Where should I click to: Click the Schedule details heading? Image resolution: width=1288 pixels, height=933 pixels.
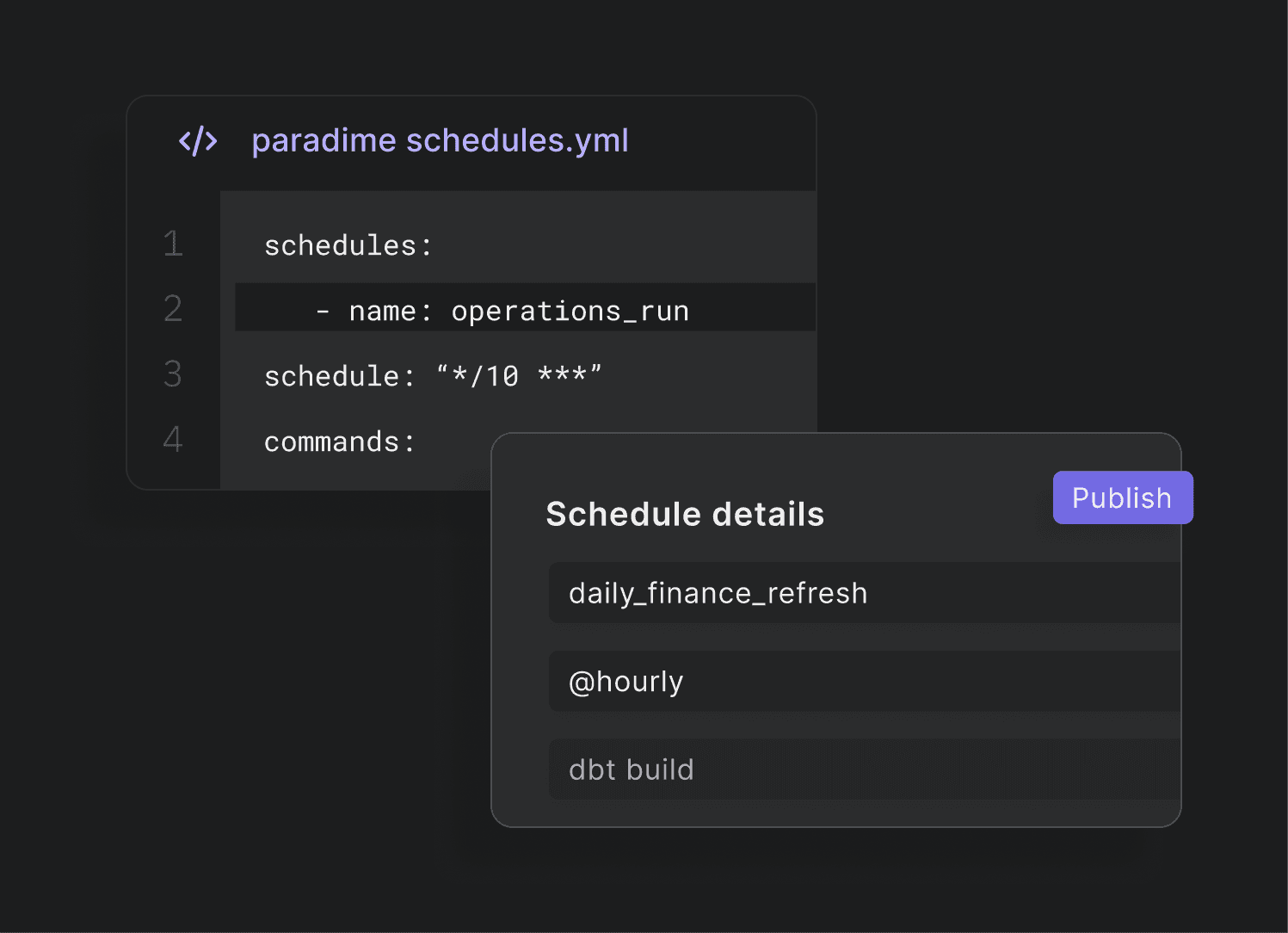tap(685, 515)
